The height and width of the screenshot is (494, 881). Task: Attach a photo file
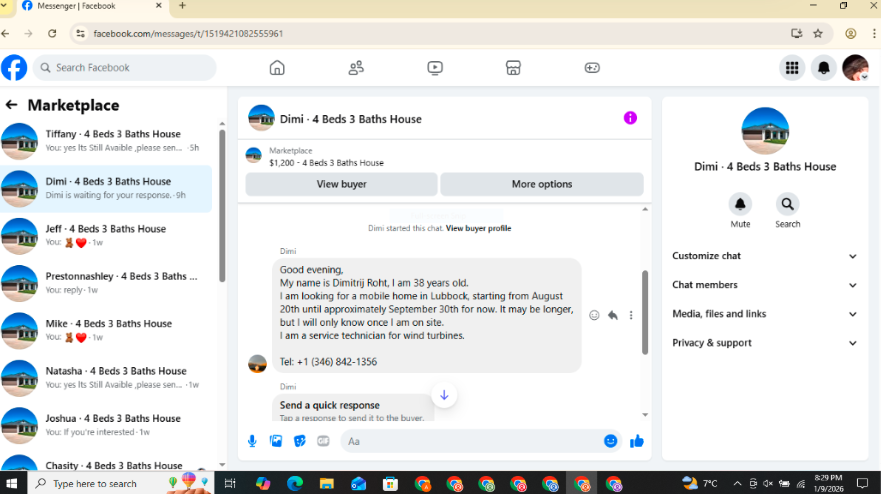point(276,441)
